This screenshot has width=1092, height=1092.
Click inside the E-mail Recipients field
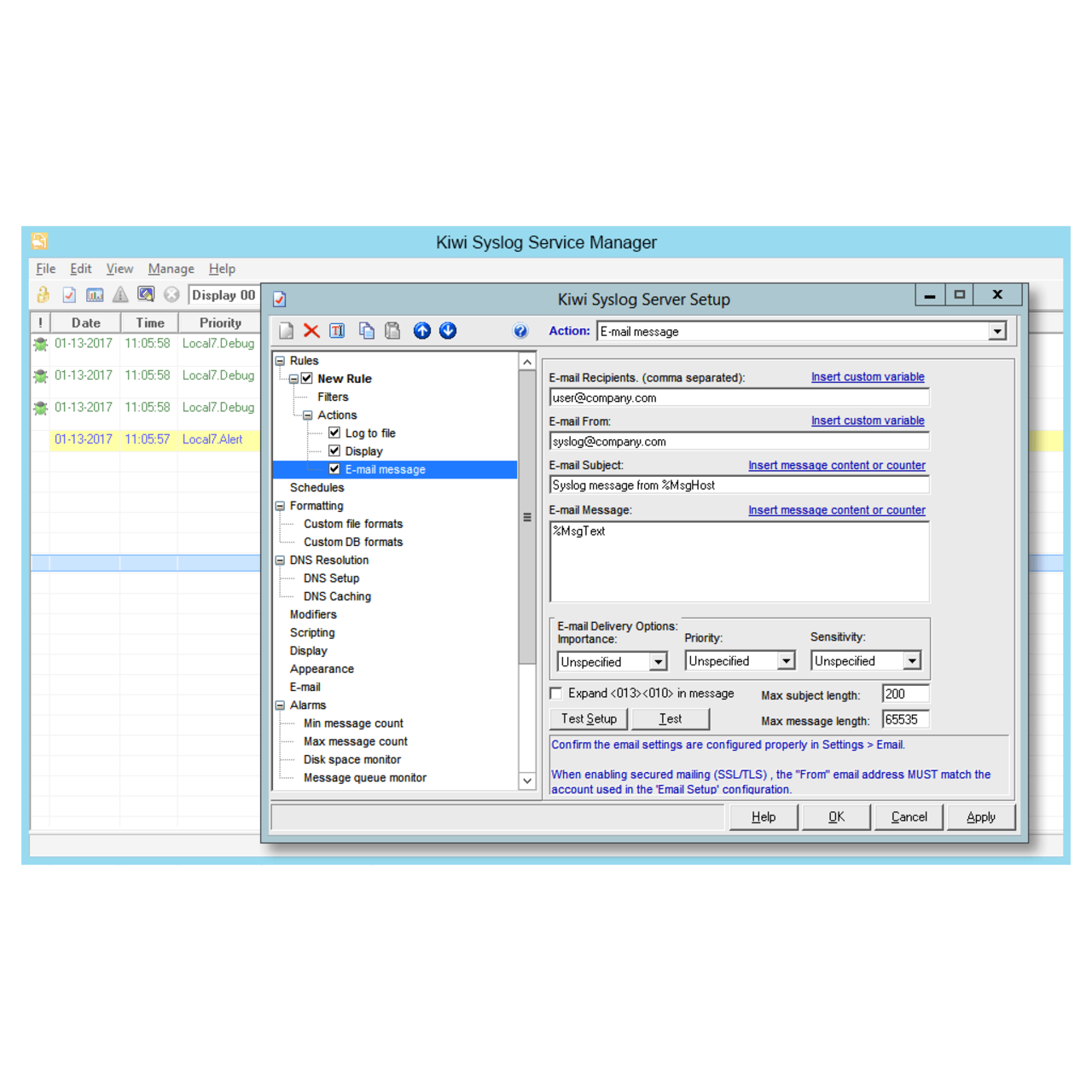pyautogui.click(x=739, y=397)
